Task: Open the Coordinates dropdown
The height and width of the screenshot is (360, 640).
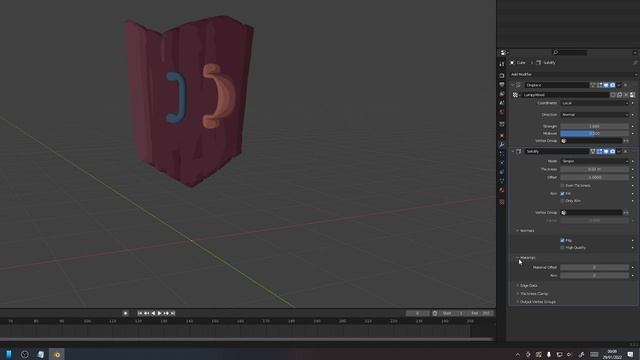Action: click(x=595, y=103)
